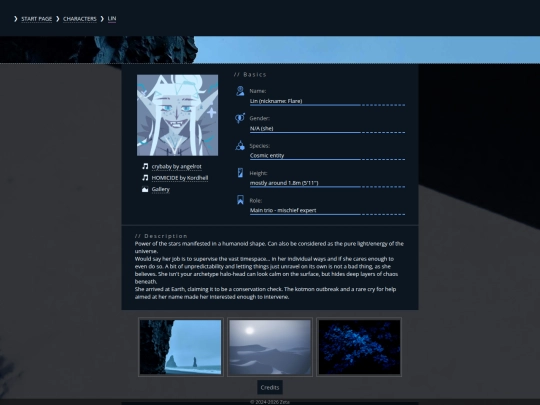Click the 'Role:' field label
This screenshot has height=405, width=540.
256,200
